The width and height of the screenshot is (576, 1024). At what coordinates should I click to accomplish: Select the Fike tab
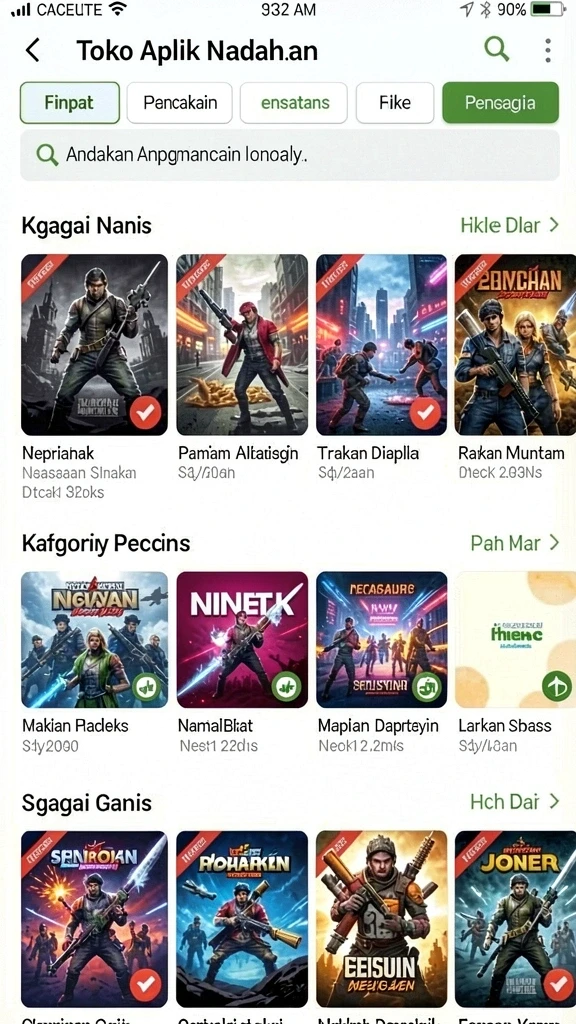pyautogui.click(x=395, y=103)
